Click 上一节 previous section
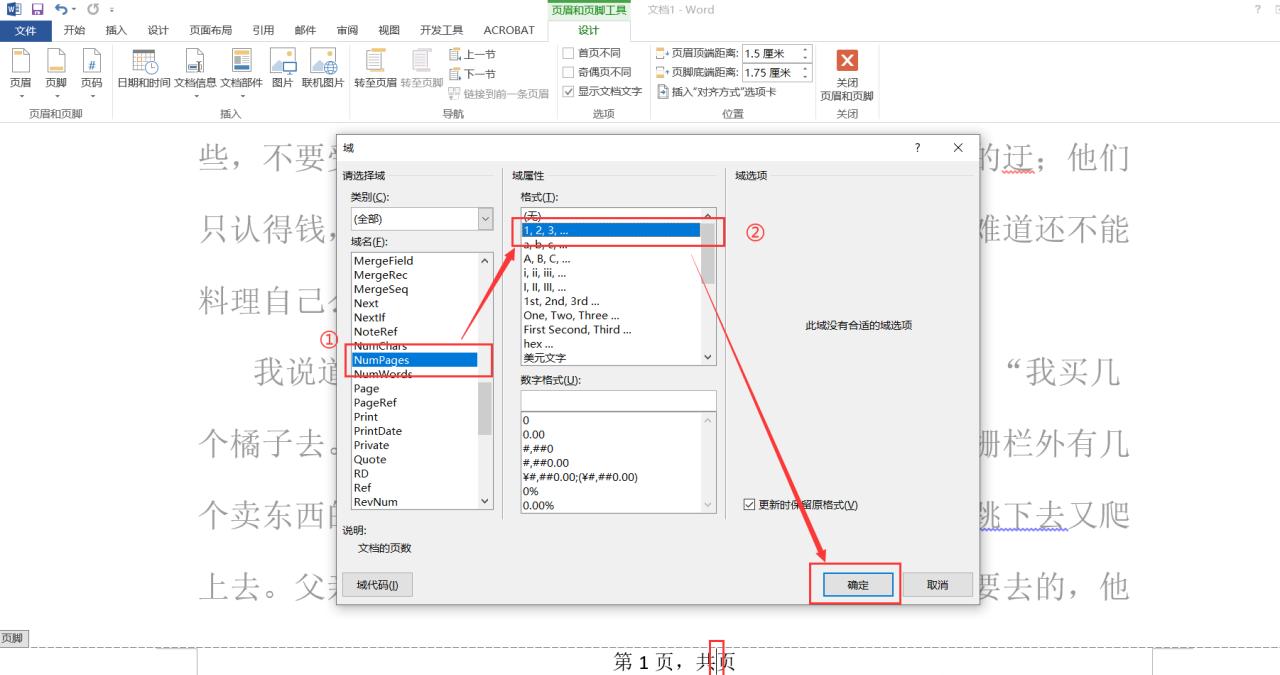1280x675 pixels. coord(472,54)
